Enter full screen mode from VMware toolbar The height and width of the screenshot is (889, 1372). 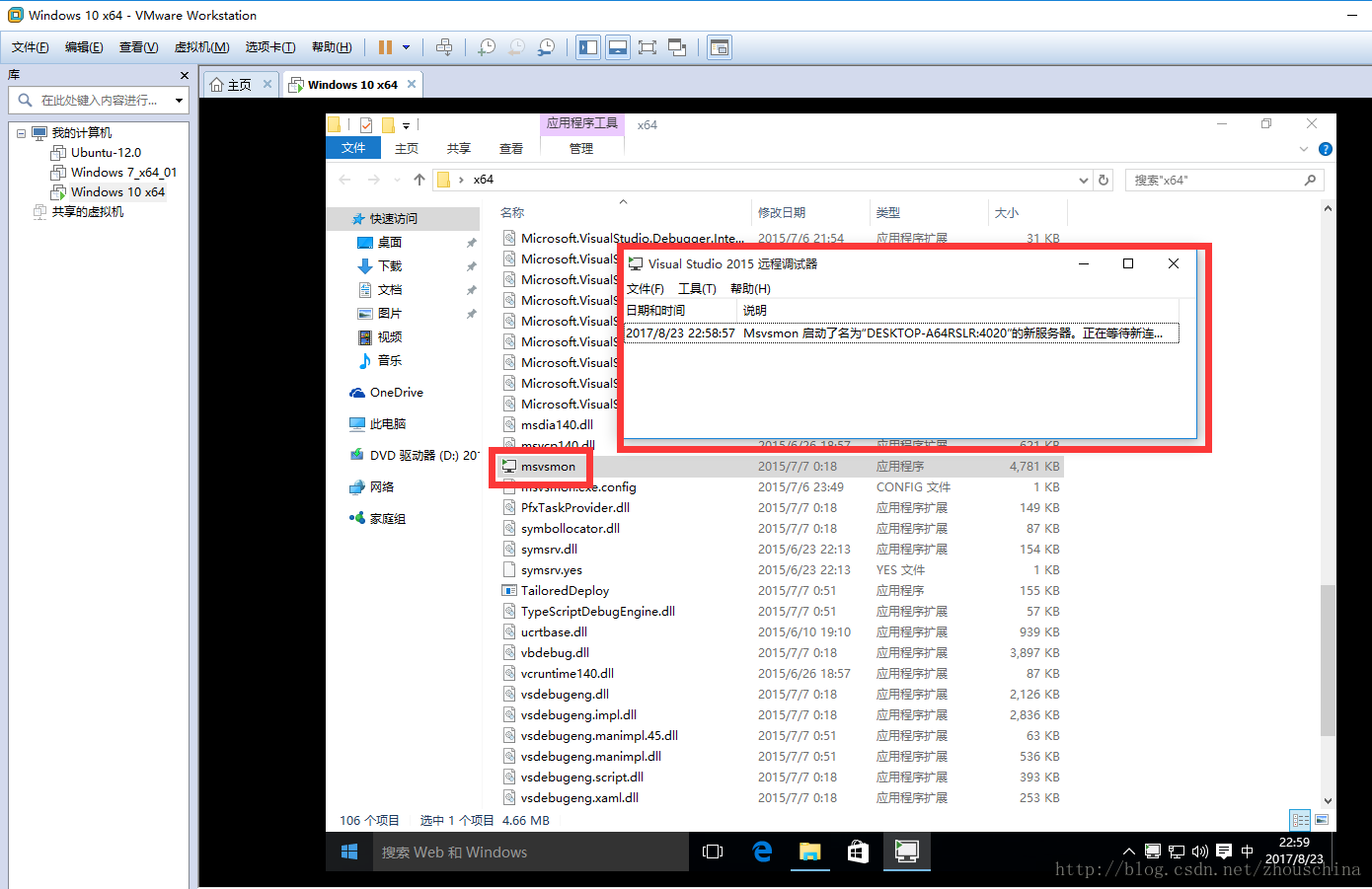(648, 47)
